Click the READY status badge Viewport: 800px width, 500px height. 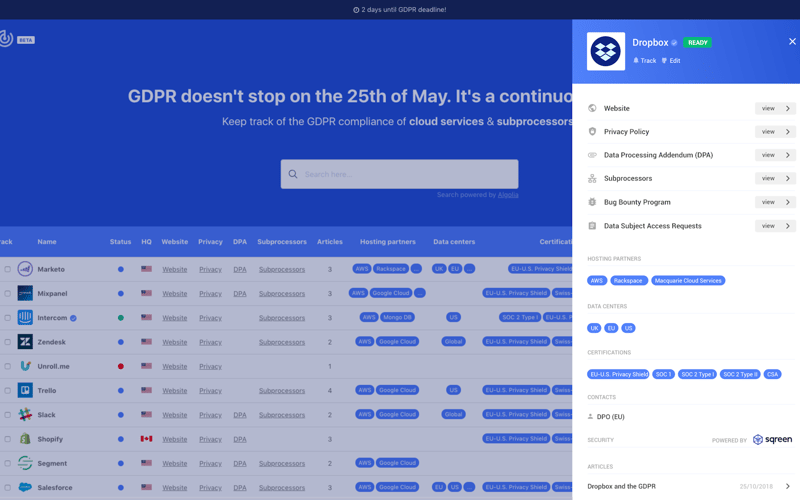click(697, 42)
